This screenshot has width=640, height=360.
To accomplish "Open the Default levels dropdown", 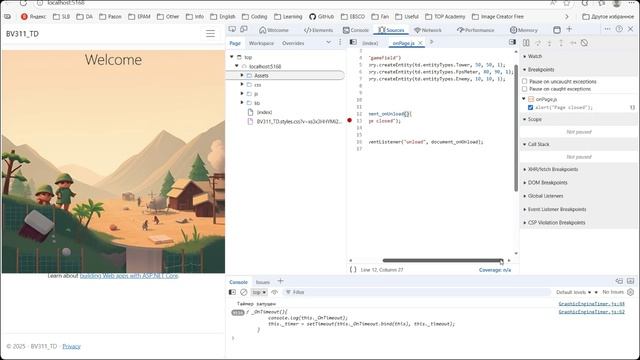I will click(573, 292).
